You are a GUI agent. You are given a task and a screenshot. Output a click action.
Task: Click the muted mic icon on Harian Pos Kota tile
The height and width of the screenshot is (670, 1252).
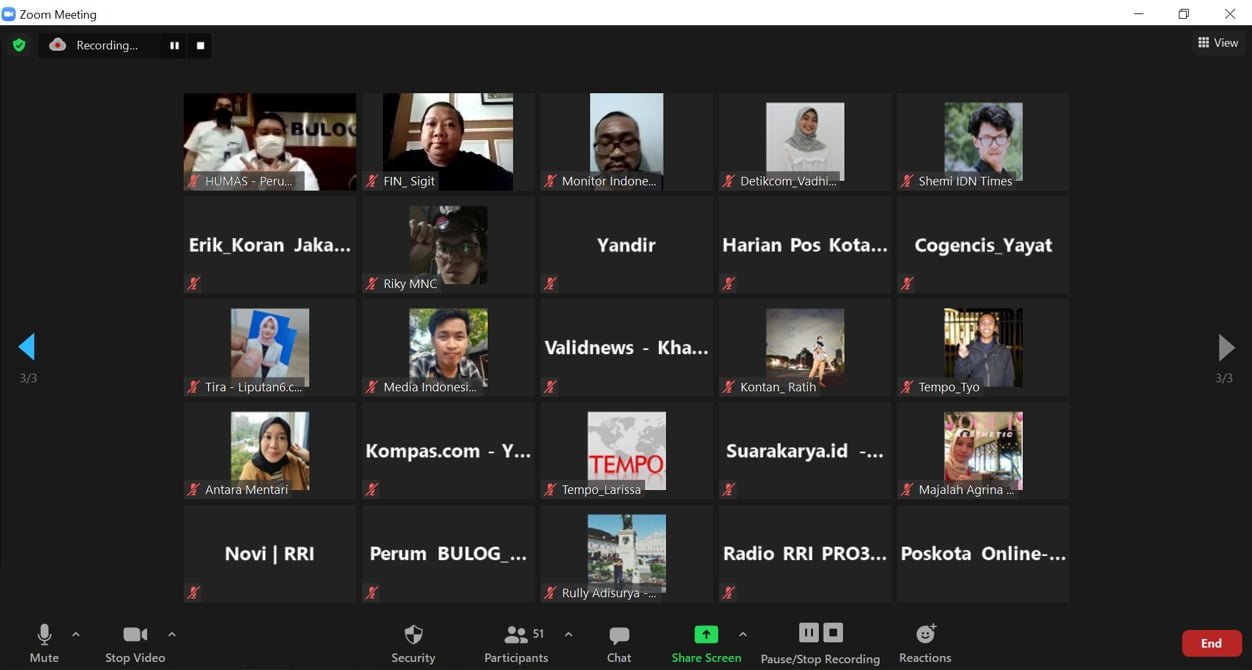[x=729, y=284]
